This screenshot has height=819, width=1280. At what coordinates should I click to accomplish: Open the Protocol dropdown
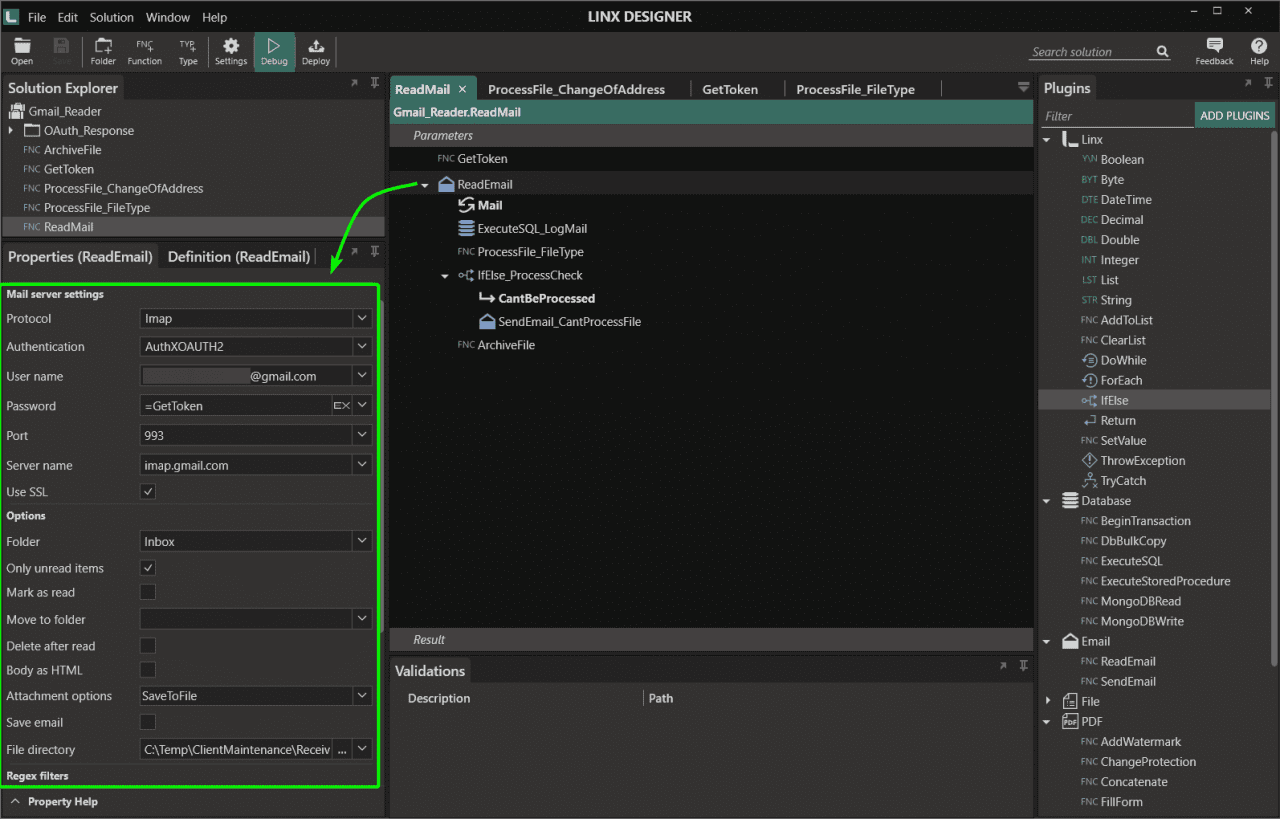362,316
